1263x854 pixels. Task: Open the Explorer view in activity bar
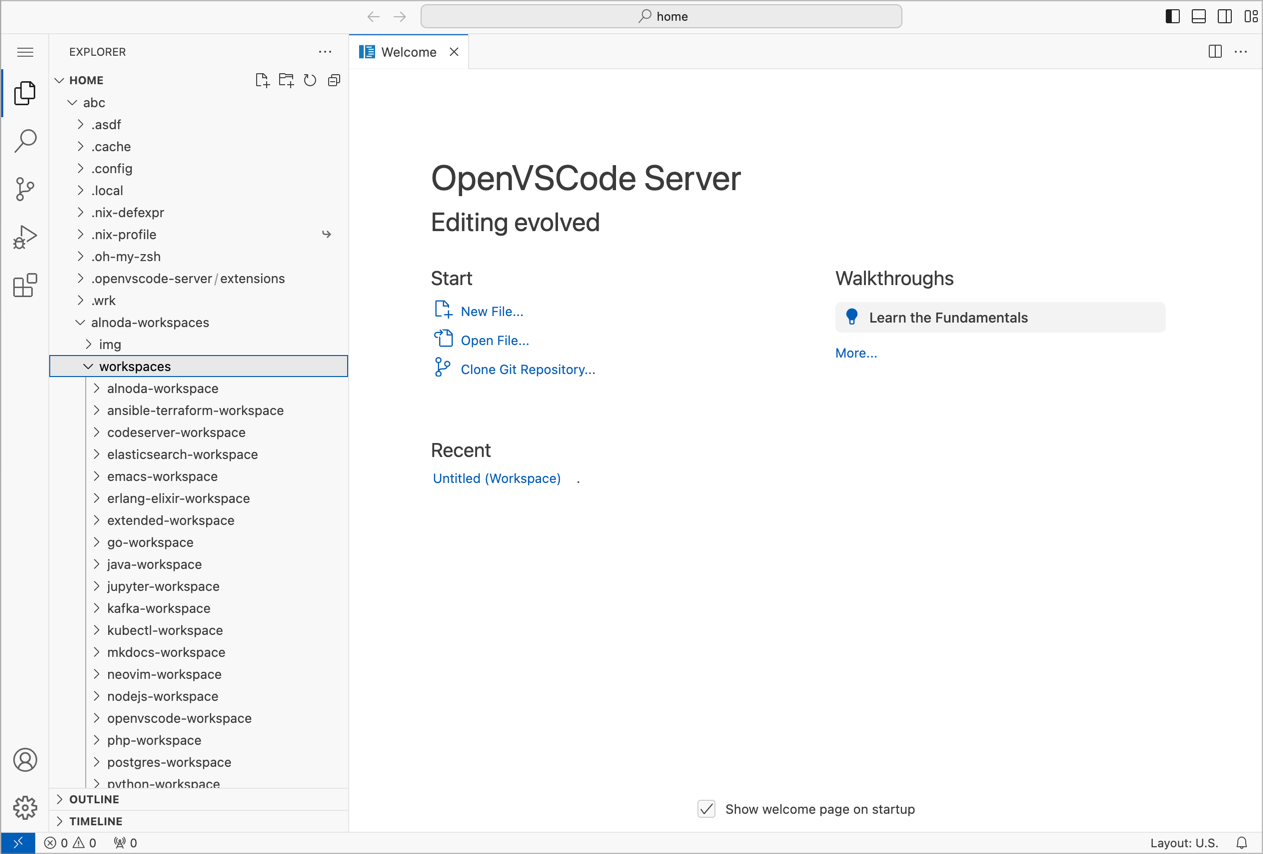[25, 93]
